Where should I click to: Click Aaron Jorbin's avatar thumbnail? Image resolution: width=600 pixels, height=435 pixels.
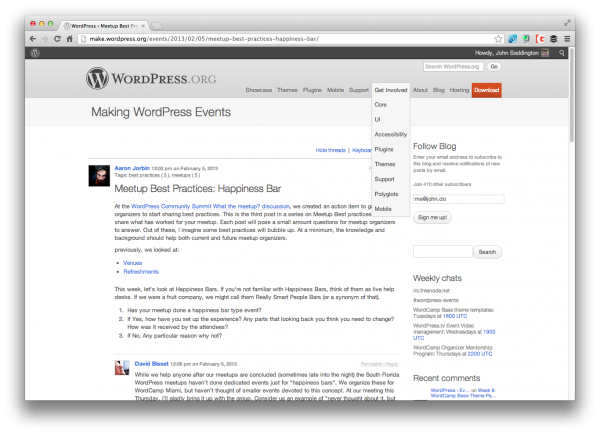point(99,176)
